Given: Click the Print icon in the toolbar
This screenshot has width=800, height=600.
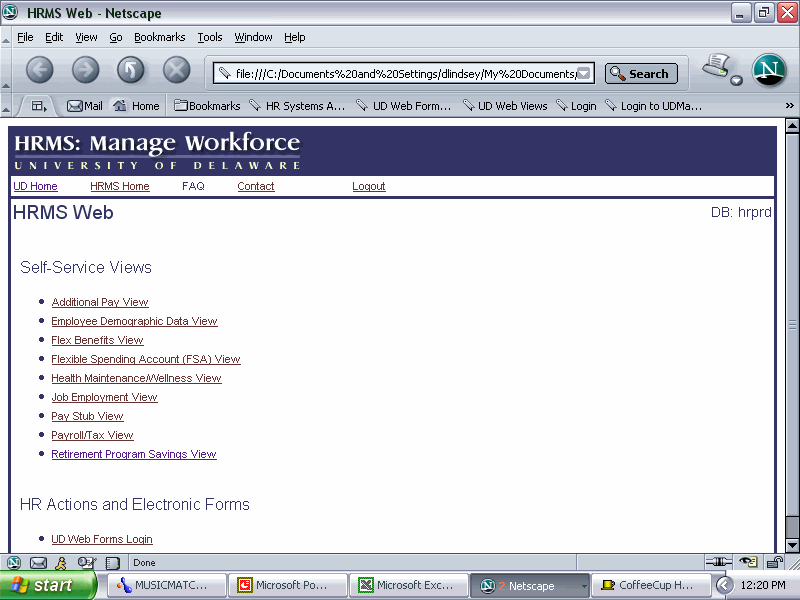Looking at the screenshot, I should (718, 68).
